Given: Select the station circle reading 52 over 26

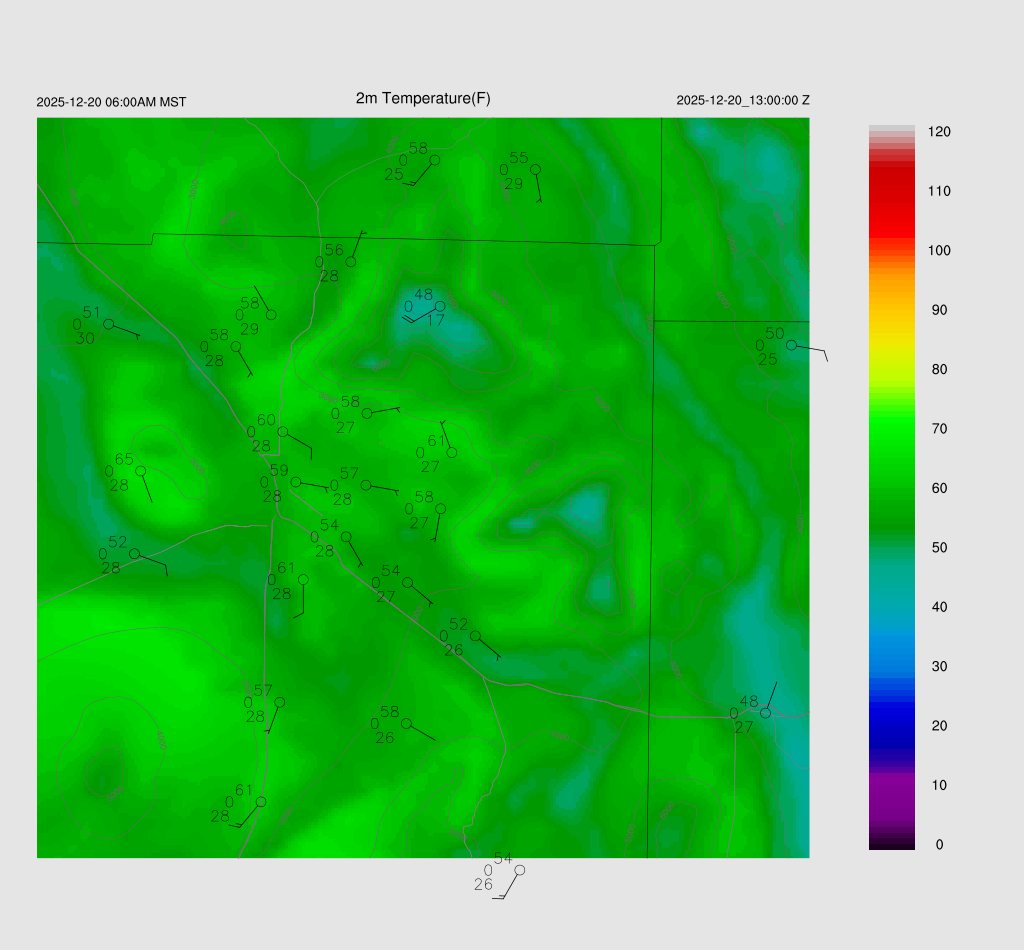Looking at the screenshot, I should pos(476,636).
